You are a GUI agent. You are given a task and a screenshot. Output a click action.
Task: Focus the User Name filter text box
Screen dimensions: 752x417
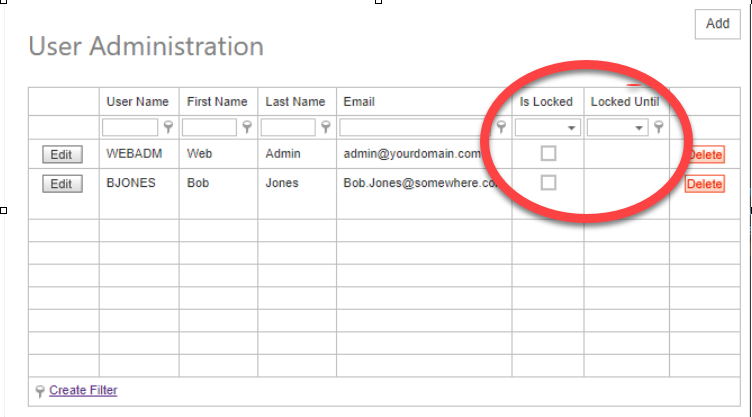point(130,127)
